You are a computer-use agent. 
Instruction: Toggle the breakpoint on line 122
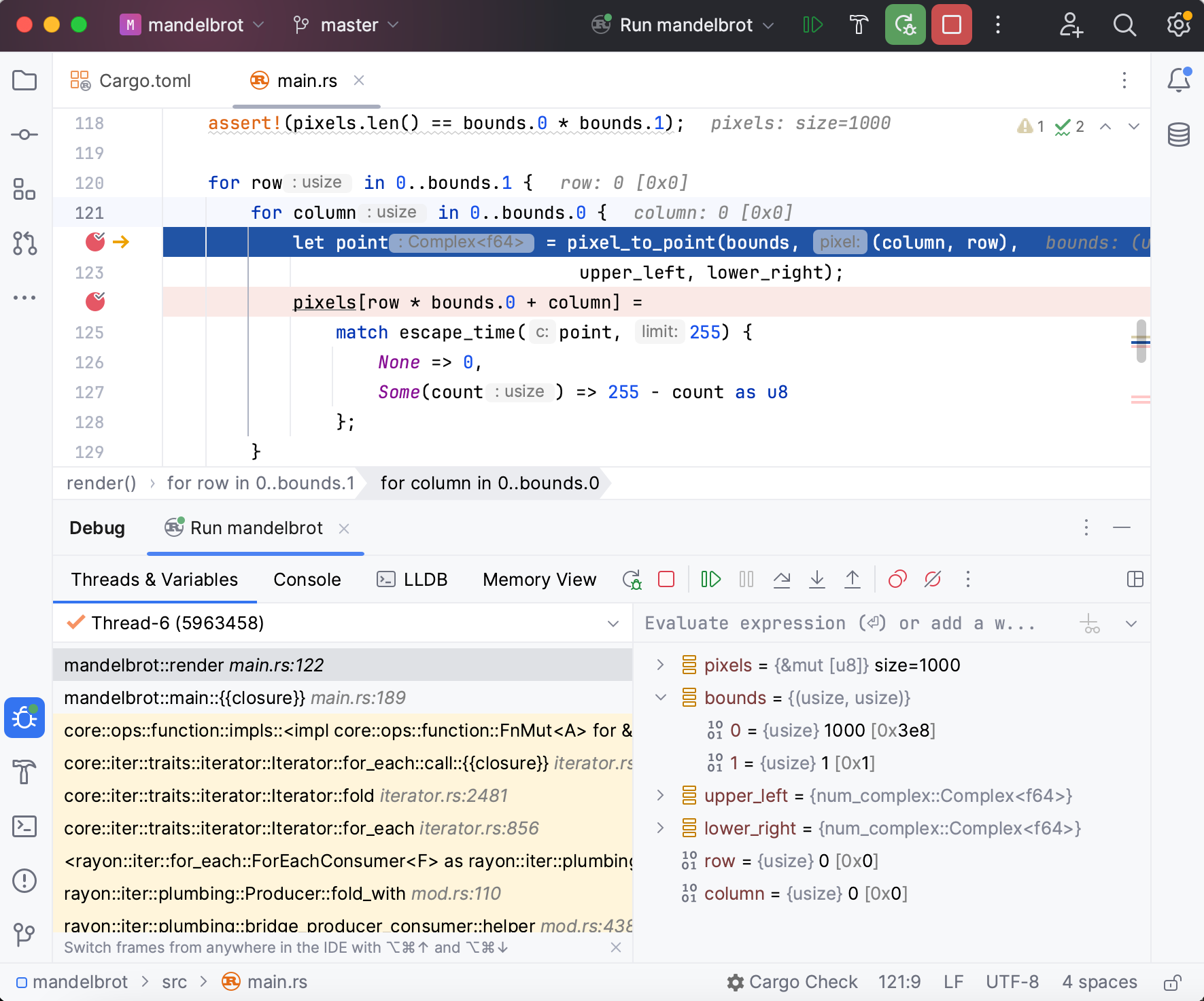click(x=94, y=241)
